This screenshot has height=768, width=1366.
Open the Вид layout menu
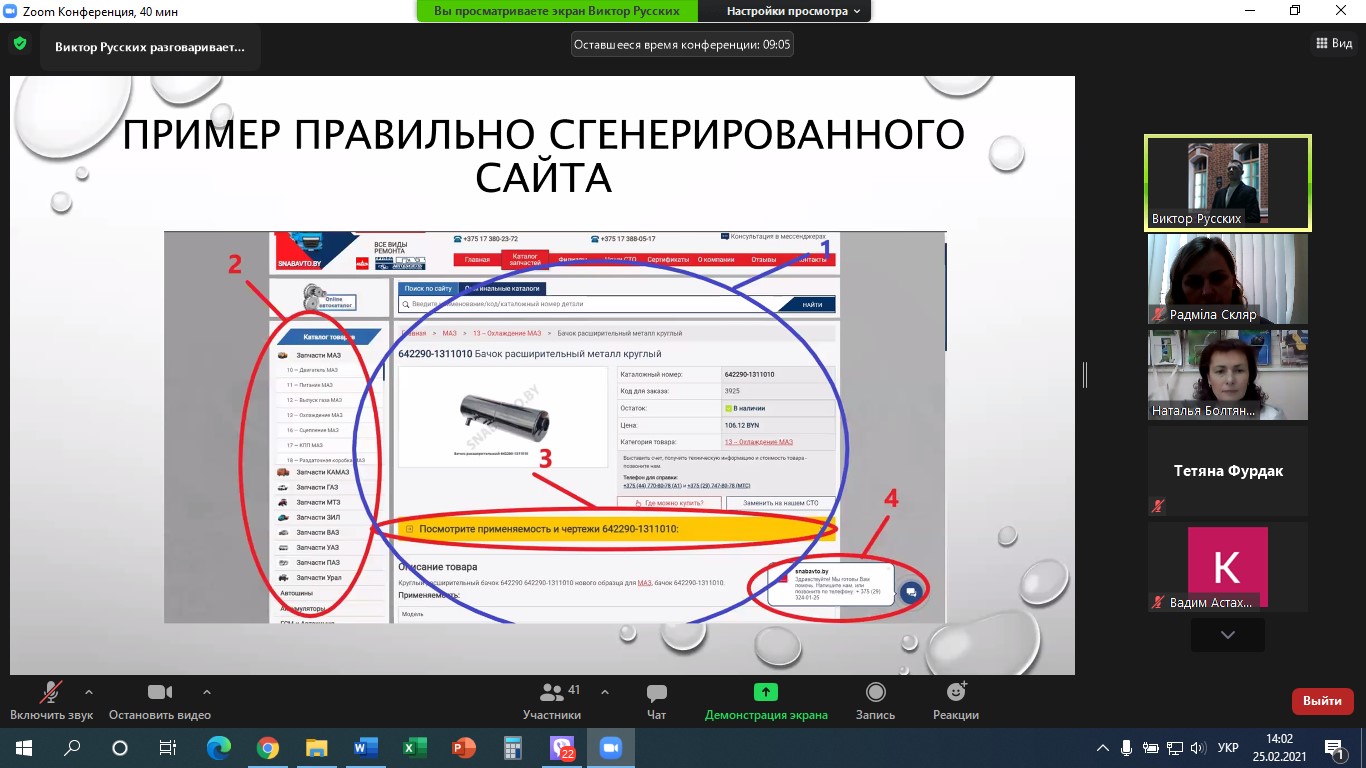pyautogui.click(x=1334, y=43)
